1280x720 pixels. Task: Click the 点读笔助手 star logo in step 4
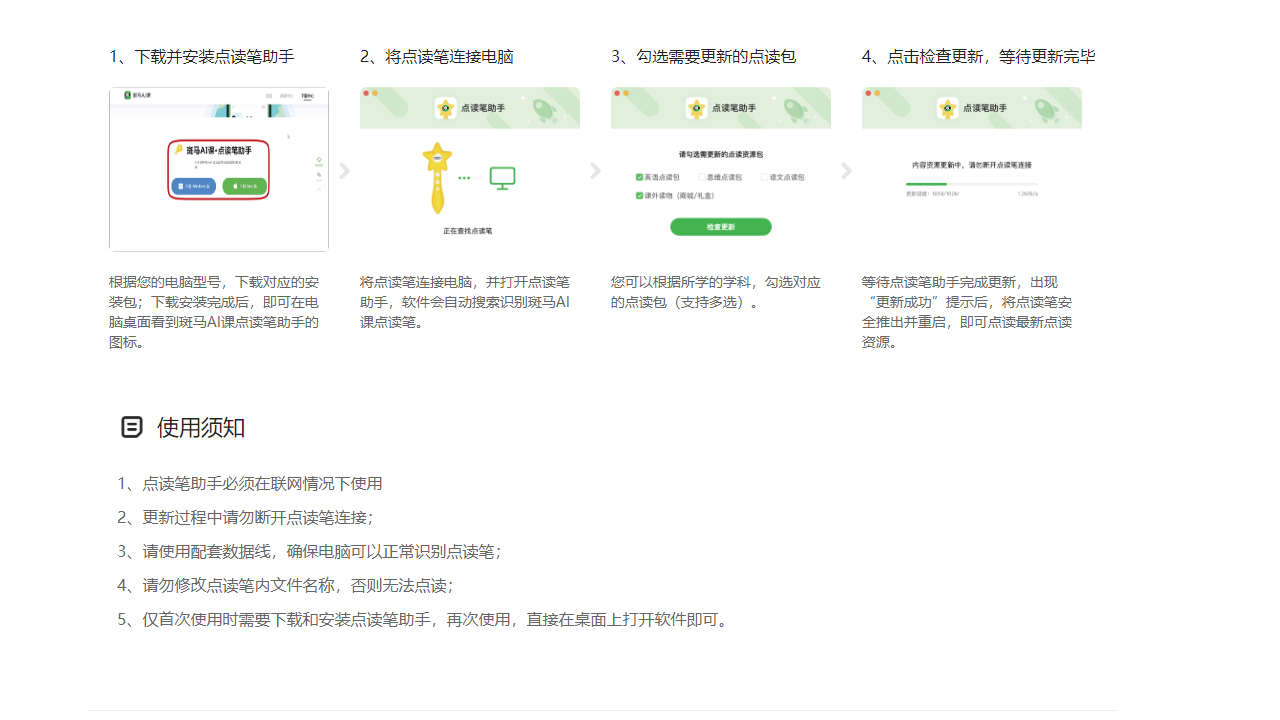pyautogui.click(x=948, y=108)
